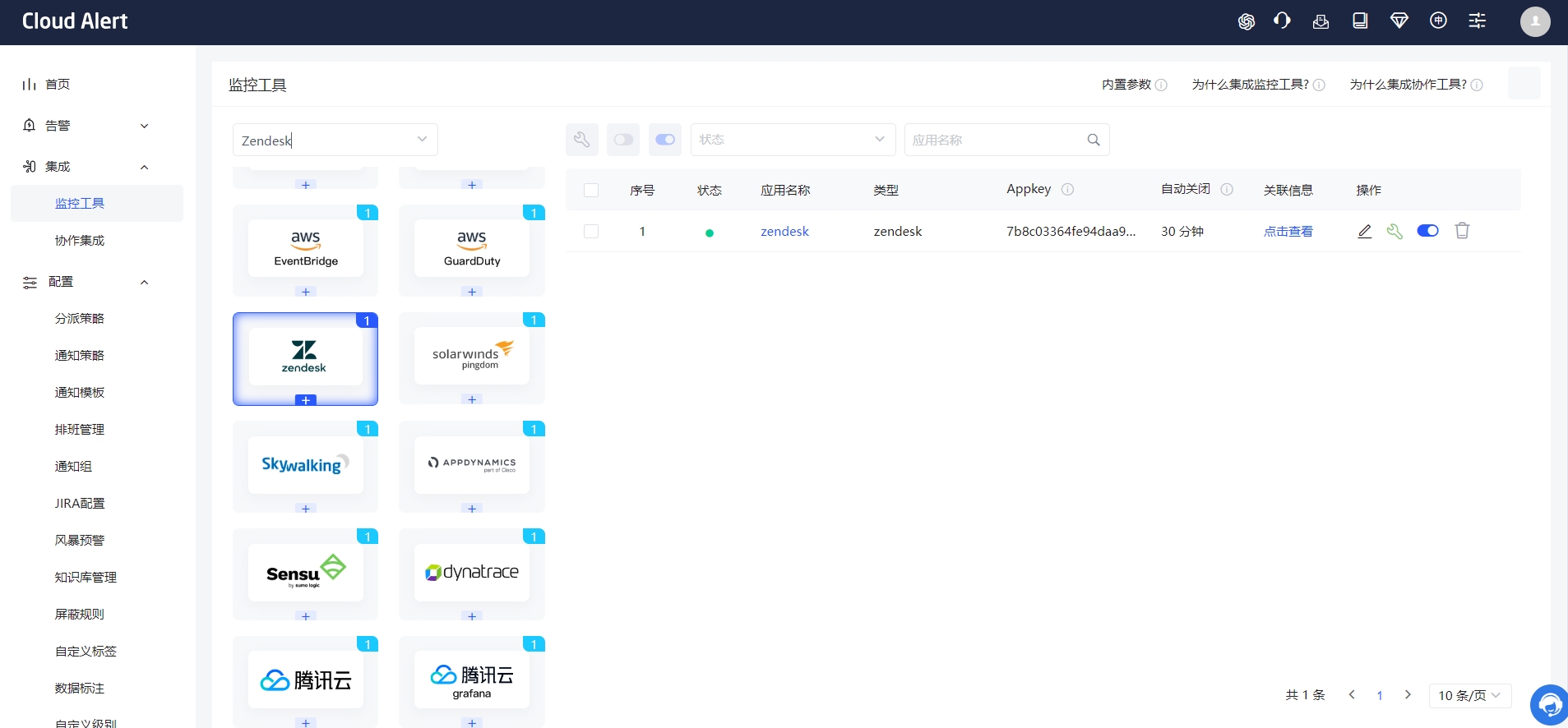The image size is (1568, 728).
Task: Click the diamond premium icon
Action: coord(1399,21)
